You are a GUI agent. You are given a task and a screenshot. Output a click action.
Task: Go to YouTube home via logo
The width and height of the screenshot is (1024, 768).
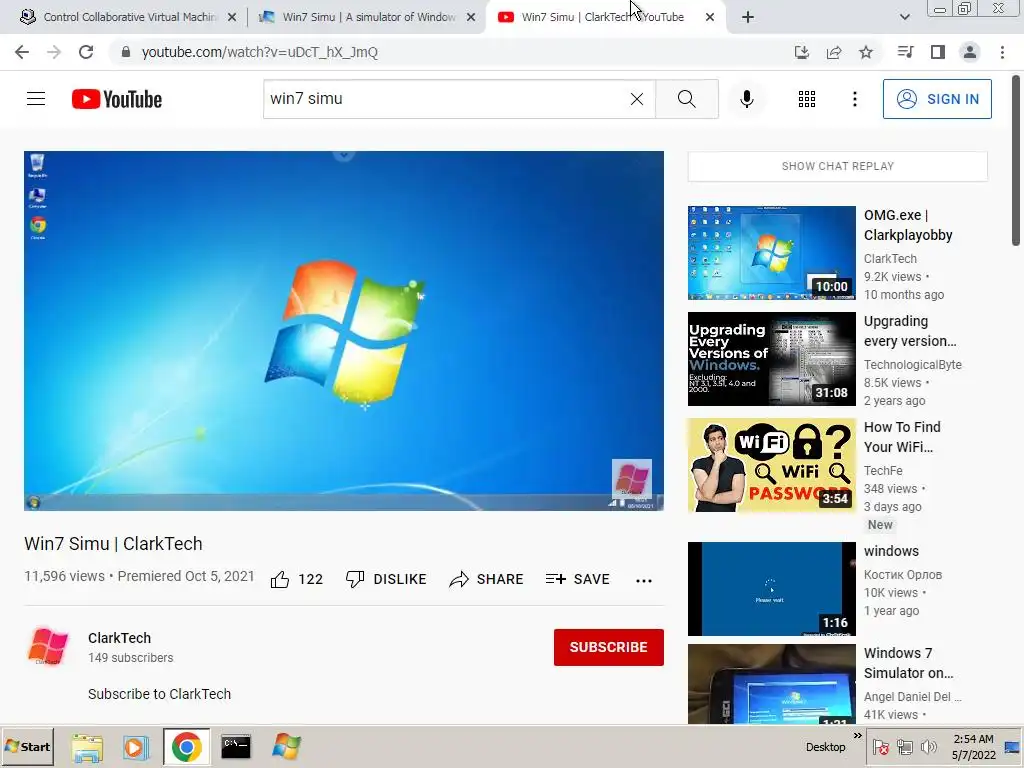[x=117, y=99]
